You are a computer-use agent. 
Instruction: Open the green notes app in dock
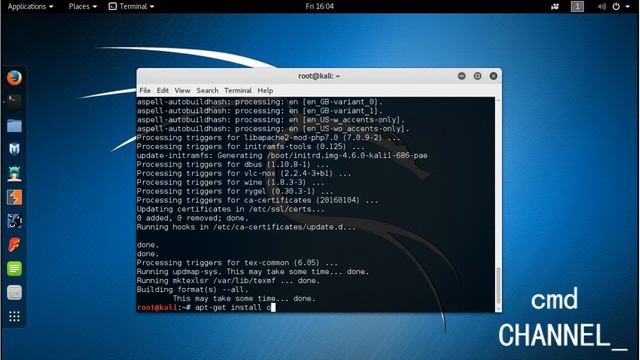[x=14, y=269]
